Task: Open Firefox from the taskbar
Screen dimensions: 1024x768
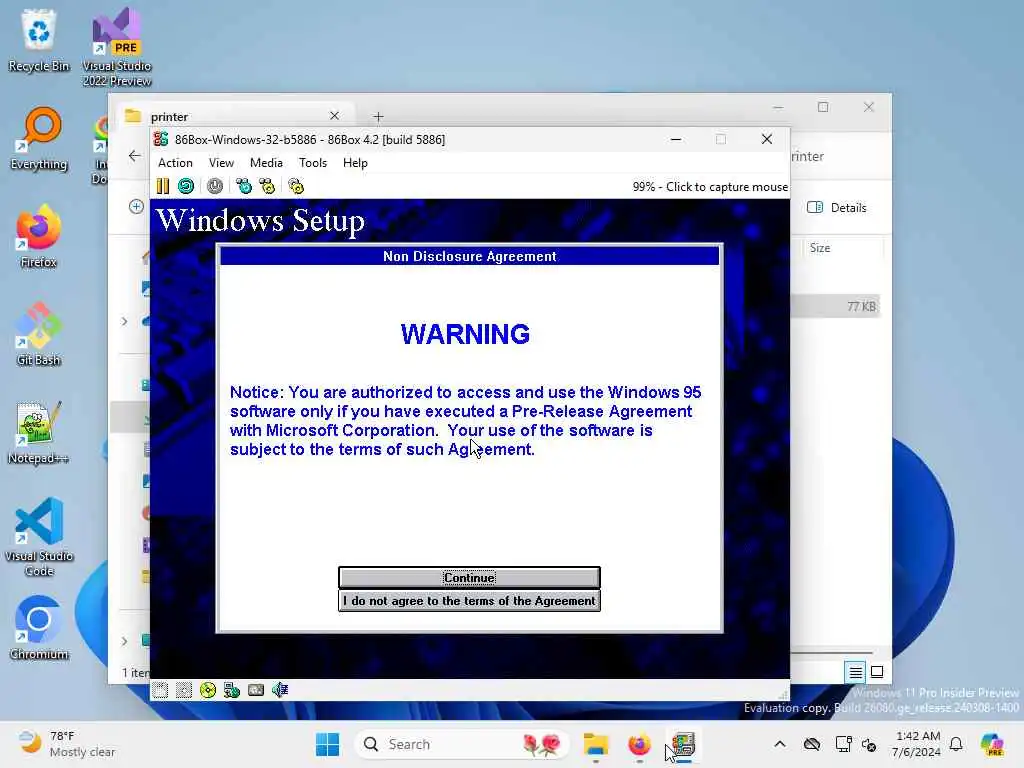Action: click(639, 744)
